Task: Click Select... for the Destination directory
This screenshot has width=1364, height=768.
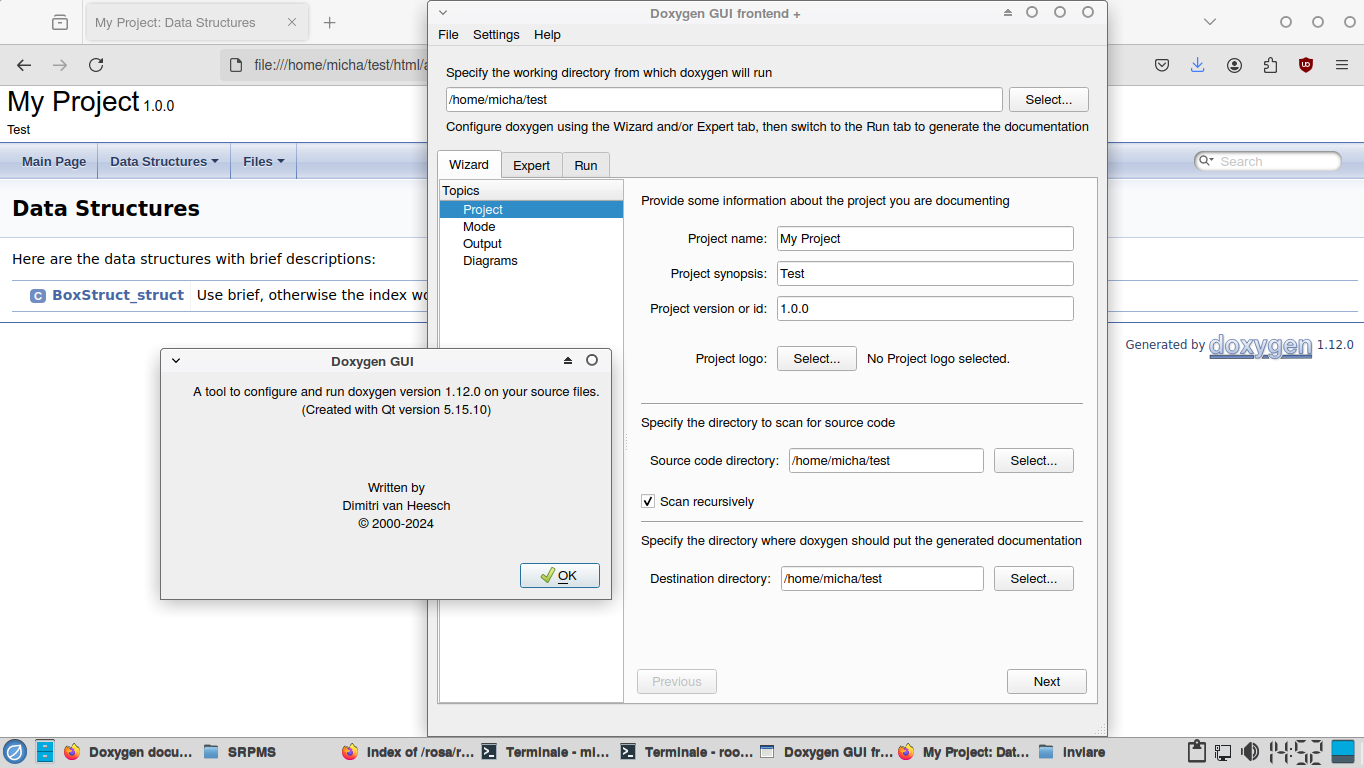Action: pyautogui.click(x=1034, y=579)
